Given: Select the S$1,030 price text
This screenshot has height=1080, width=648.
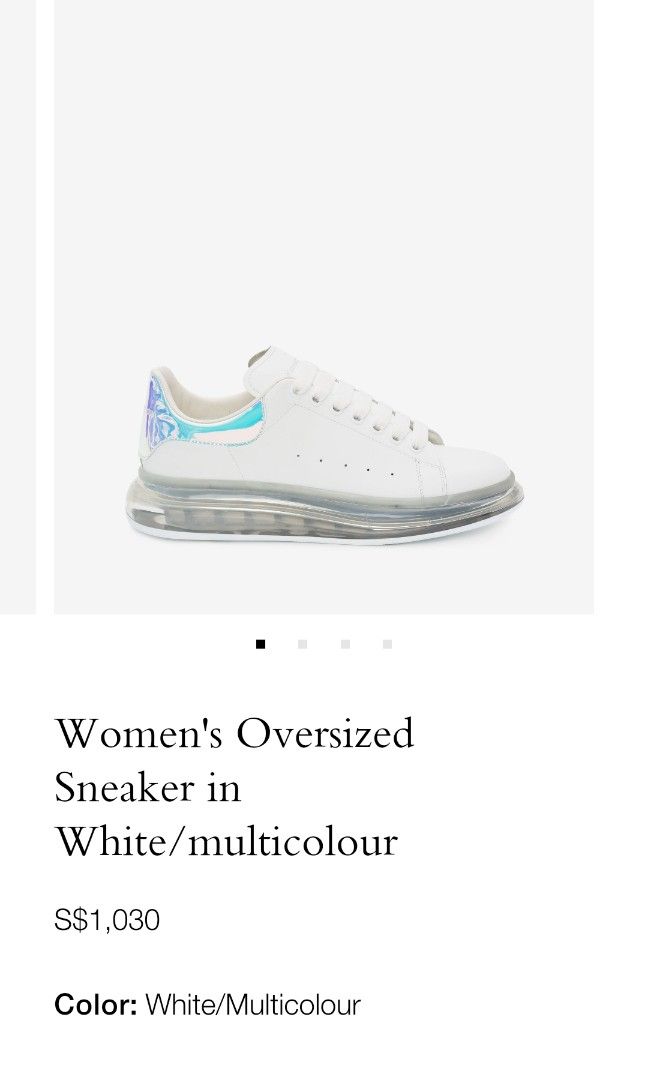Looking at the screenshot, I should click(x=107, y=920).
